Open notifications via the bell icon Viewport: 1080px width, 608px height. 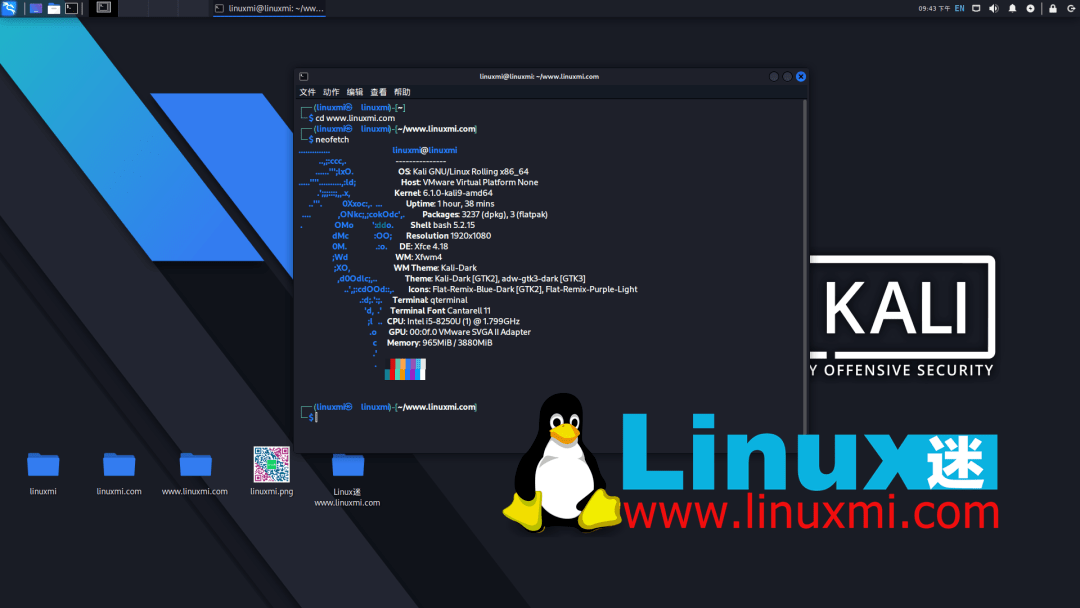point(1012,8)
